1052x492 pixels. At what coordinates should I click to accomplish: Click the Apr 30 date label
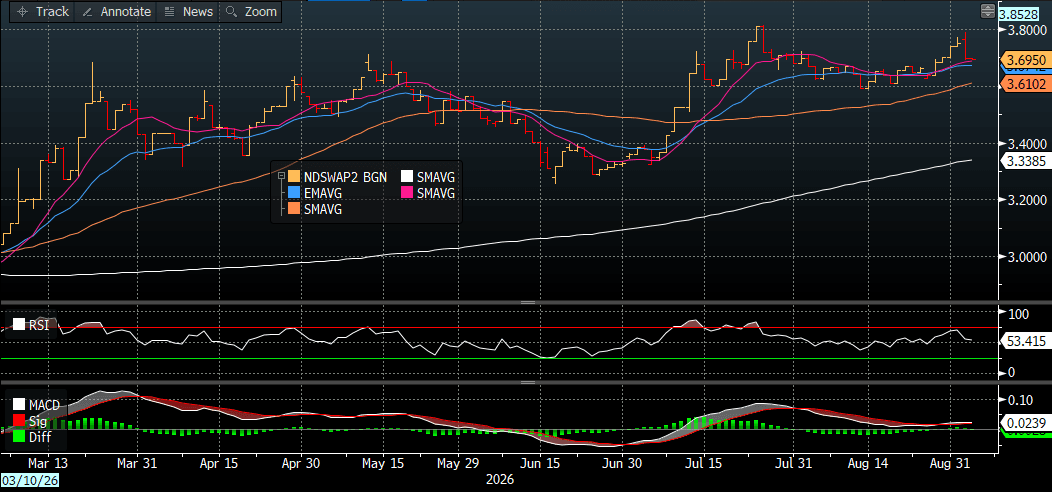pyautogui.click(x=300, y=463)
